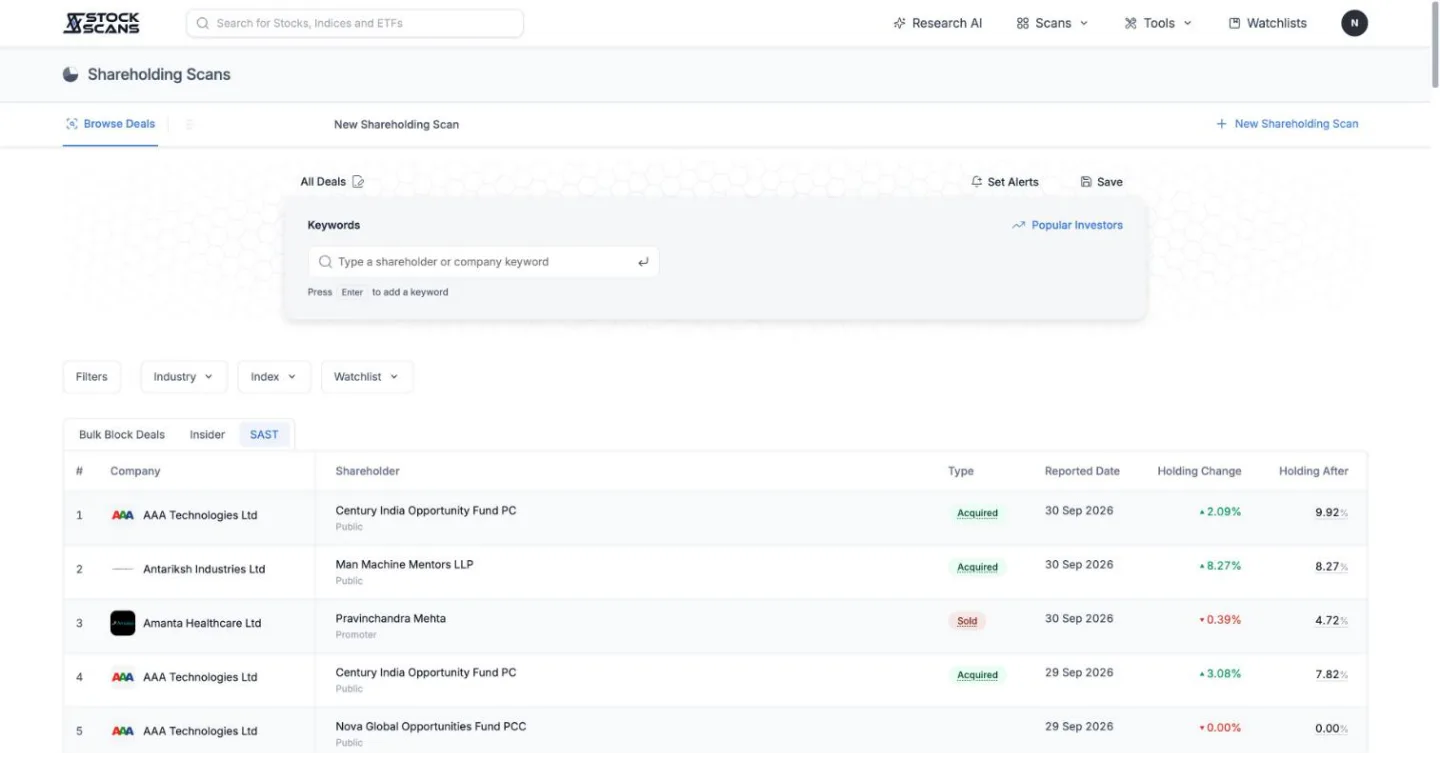Expand the Watchlist dropdown
Screen dimensions: 1440x757
point(367,377)
